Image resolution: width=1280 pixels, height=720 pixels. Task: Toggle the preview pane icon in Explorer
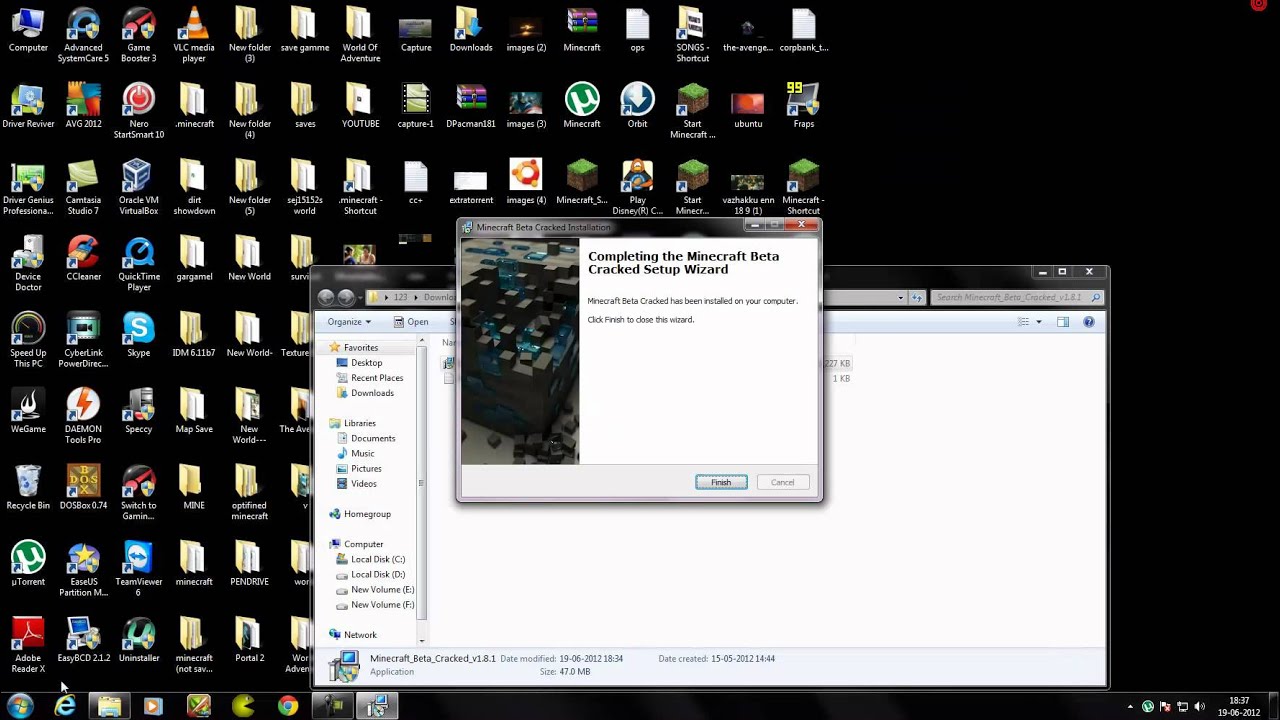click(1063, 322)
